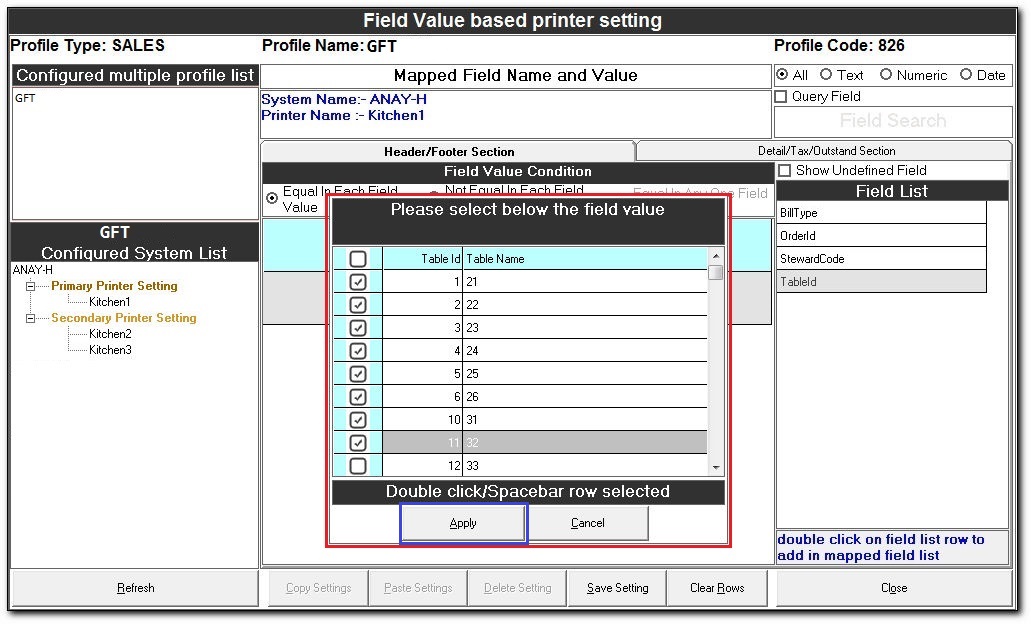
Task: Click the Save Setting button
Action: (x=617, y=588)
